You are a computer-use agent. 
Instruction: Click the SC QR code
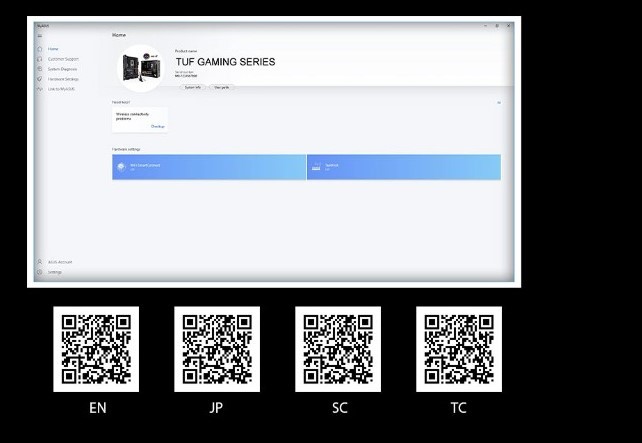pos(338,349)
